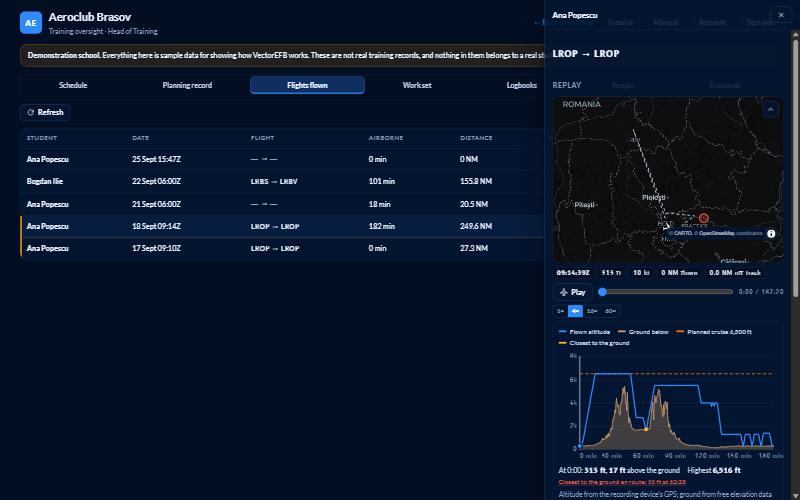Screen dimensions: 800x500
Task: Open Bogdan Ilie's flight row
Action: tap(283, 181)
